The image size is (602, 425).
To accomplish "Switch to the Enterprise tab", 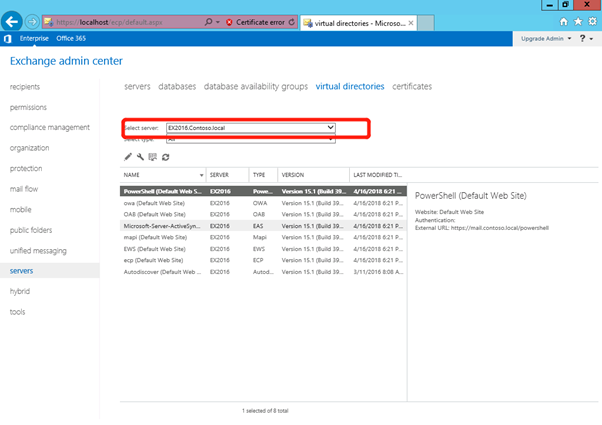I will coord(34,38).
